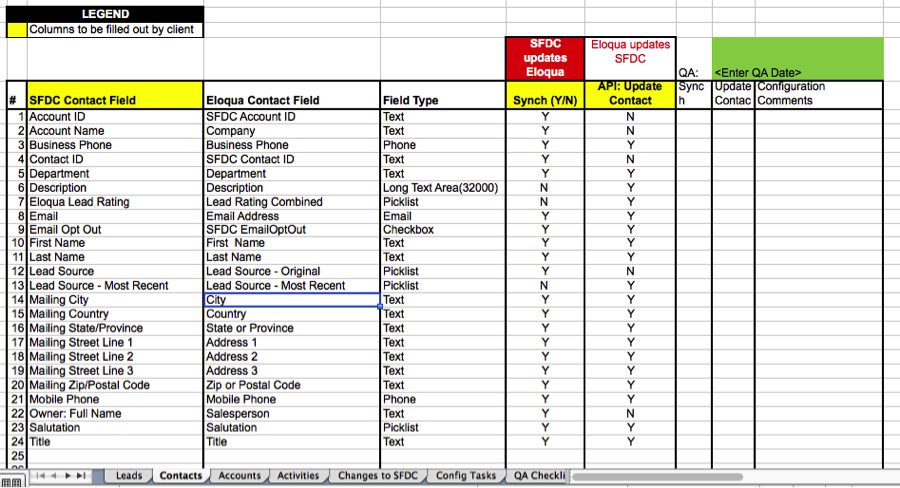Select the Zip or Postal Code cell
This screenshot has width=900, height=488.
[292, 385]
